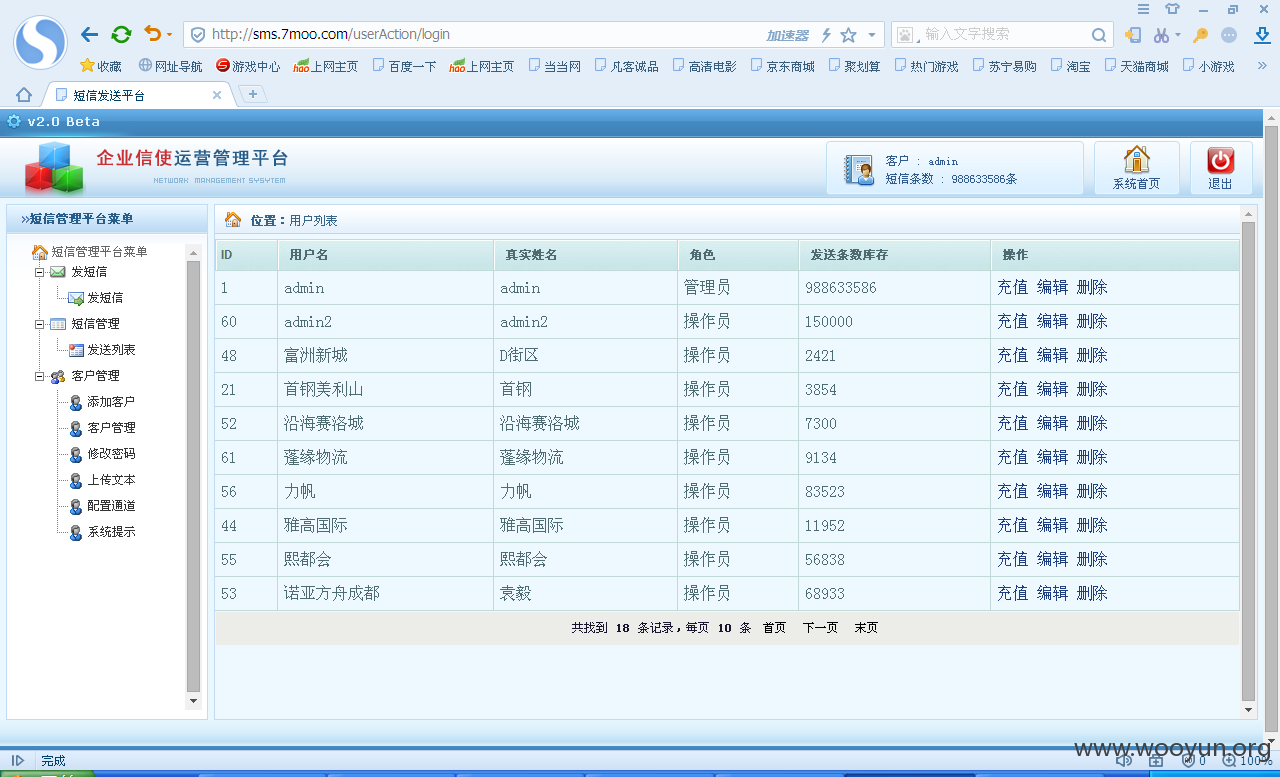Click the red 退出 power icon

click(x=1220, y=160)
